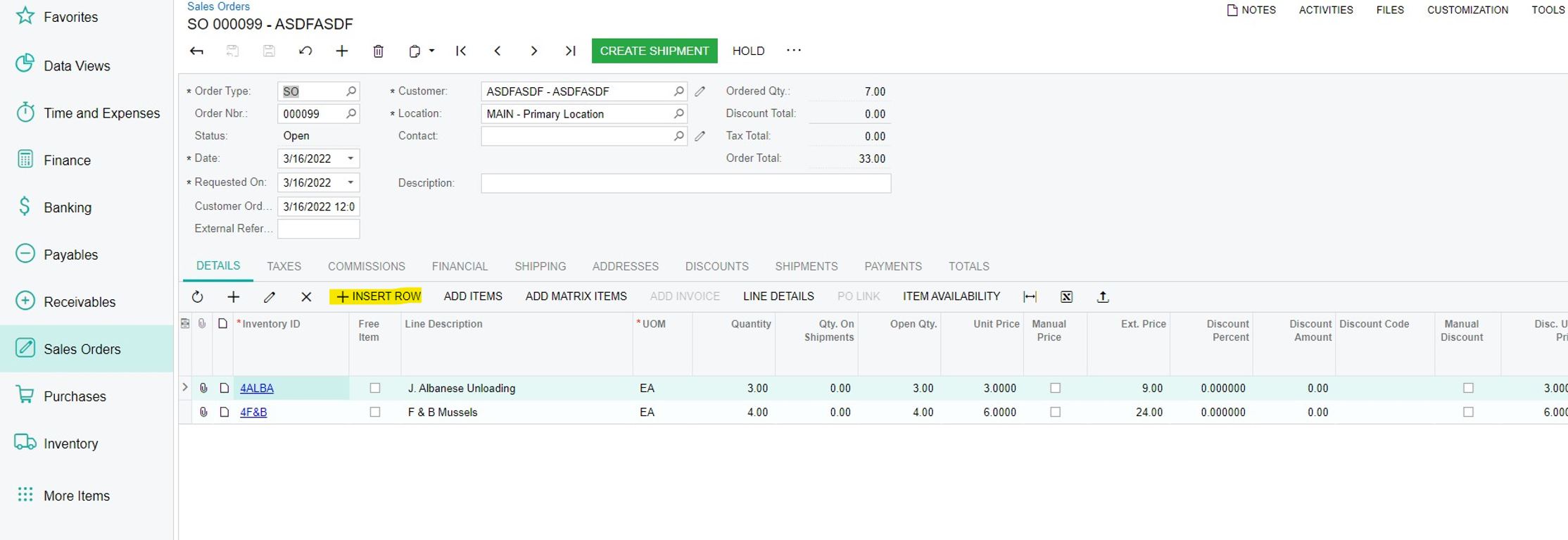This screenshot has height=540, width=1568.
Task: Open Item Availability
Action: [951, 296]
